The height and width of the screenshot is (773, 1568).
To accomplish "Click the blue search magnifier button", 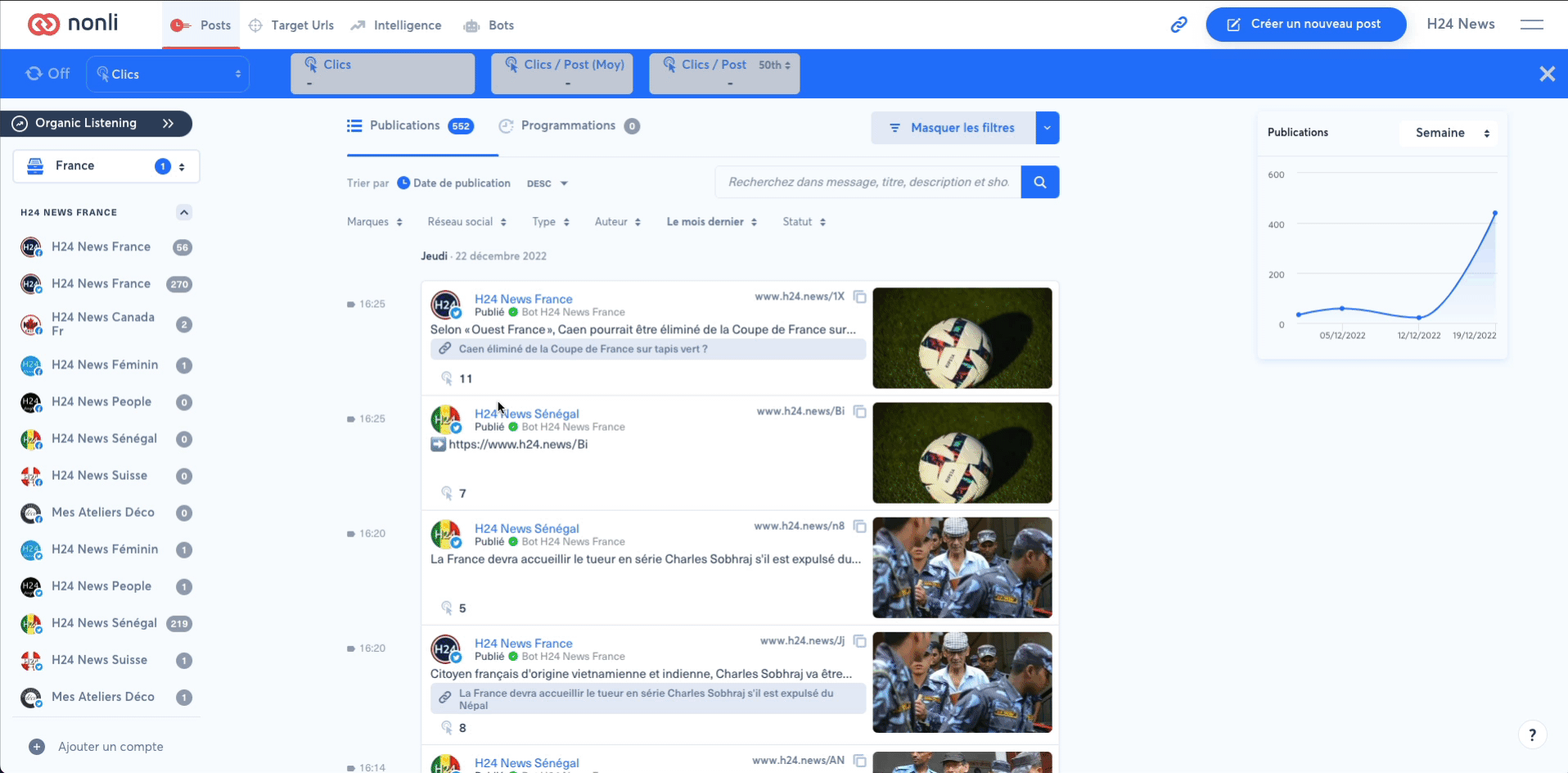I will (1040, 182).
